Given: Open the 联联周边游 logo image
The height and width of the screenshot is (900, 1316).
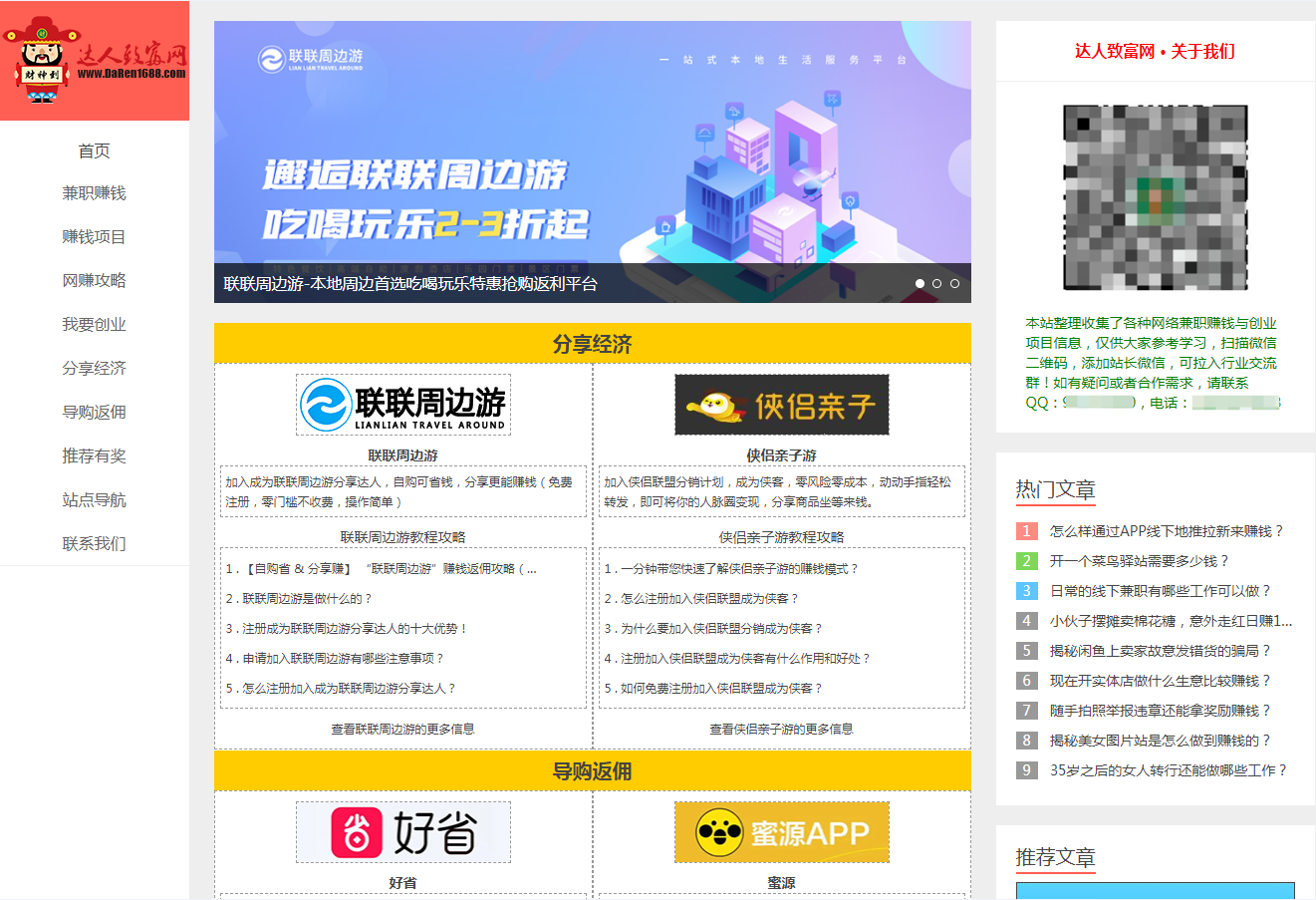Looking at the screenshot, I should pos(403,405).
